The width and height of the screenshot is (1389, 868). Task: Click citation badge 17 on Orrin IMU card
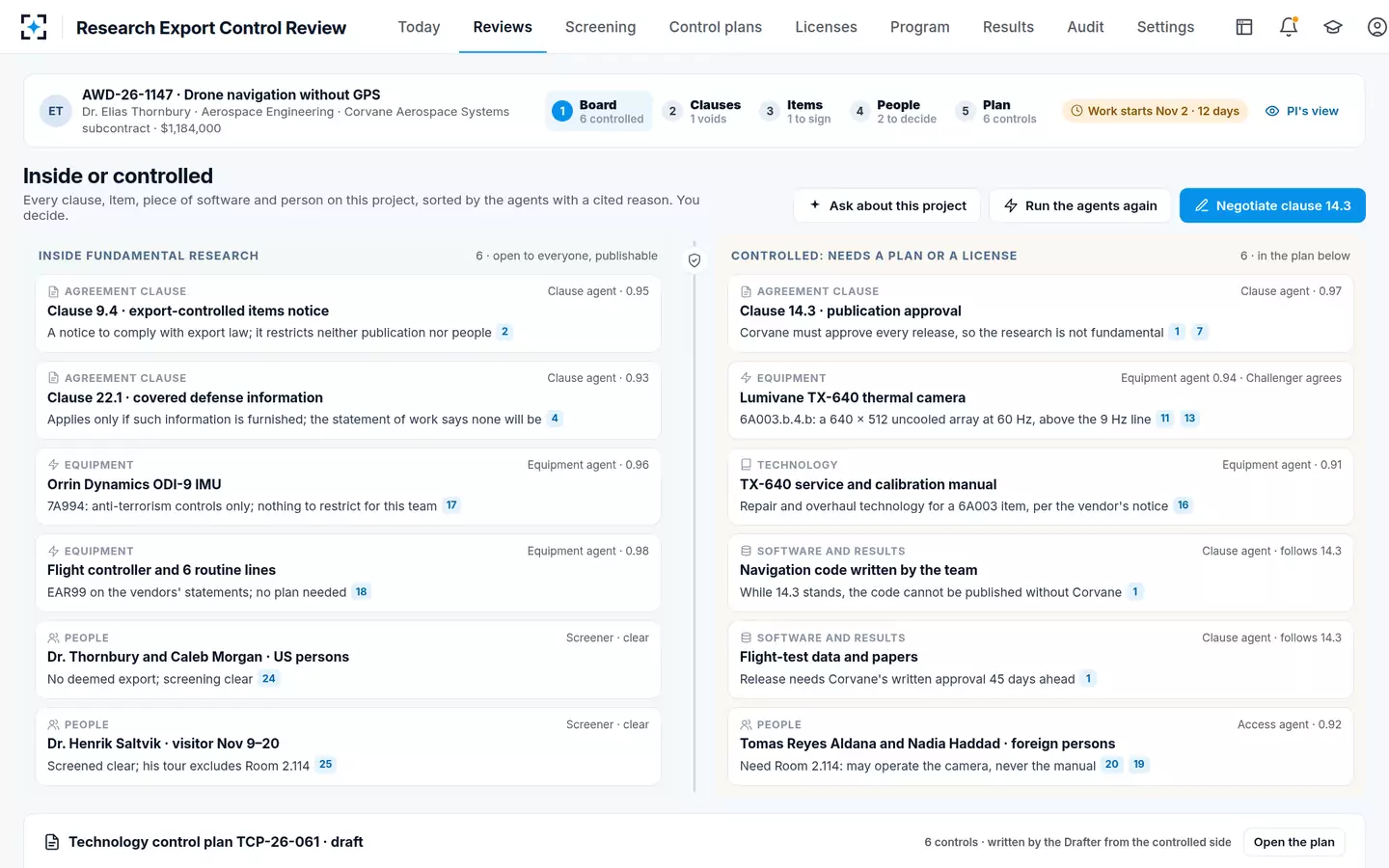(451, 505)
